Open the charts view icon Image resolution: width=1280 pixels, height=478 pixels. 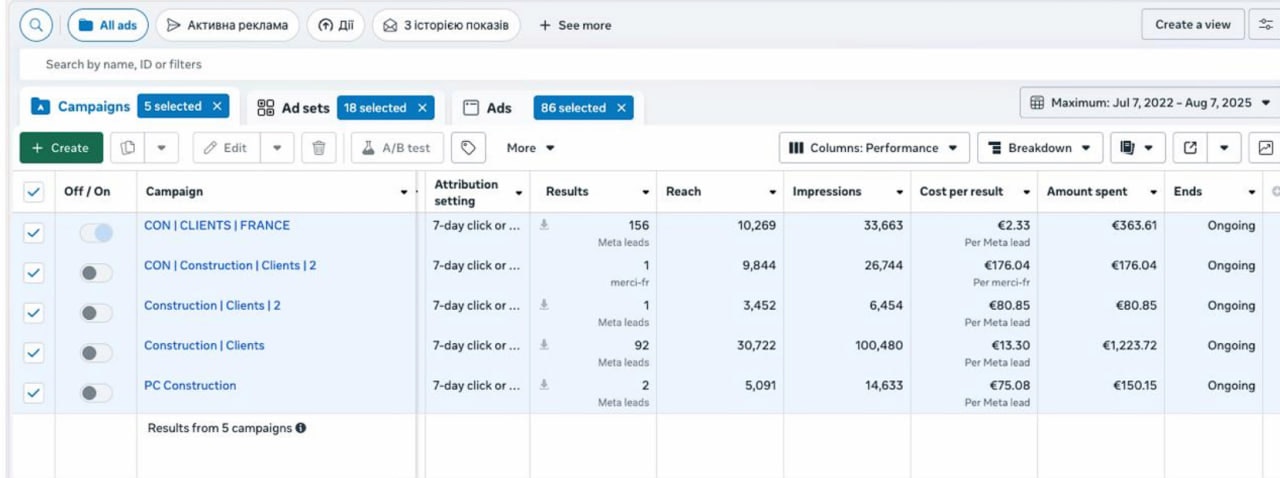[1265, 148]
